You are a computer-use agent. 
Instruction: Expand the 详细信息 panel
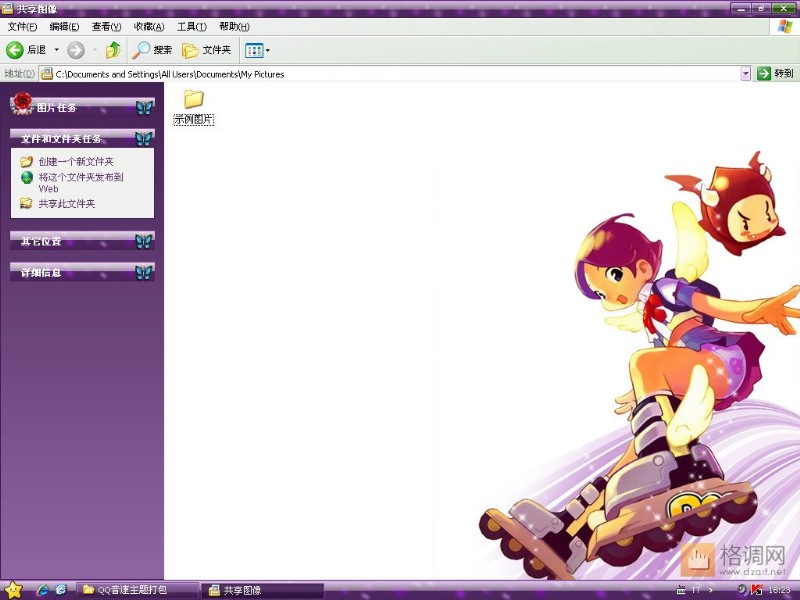(82, 272)
